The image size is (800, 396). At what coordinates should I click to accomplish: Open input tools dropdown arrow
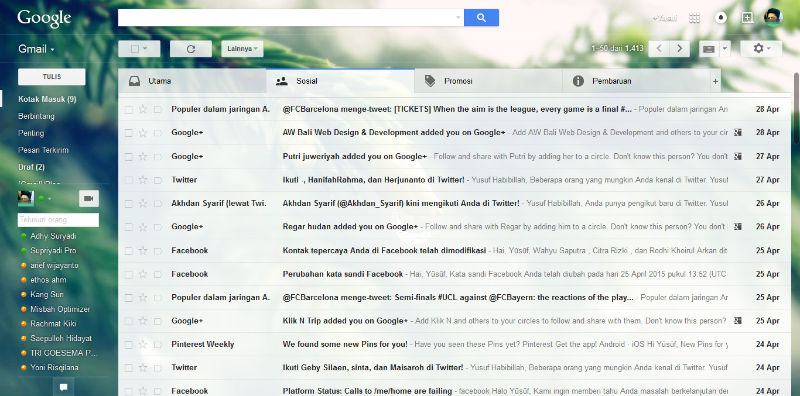725,49
